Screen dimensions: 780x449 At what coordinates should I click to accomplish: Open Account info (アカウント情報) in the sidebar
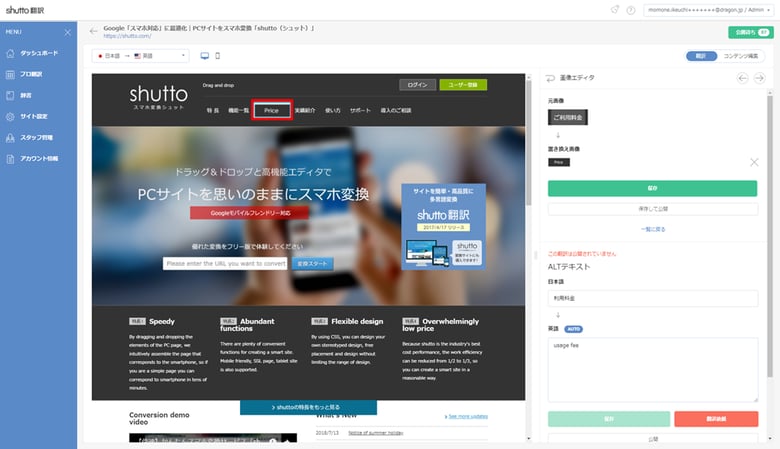[38, 159]
